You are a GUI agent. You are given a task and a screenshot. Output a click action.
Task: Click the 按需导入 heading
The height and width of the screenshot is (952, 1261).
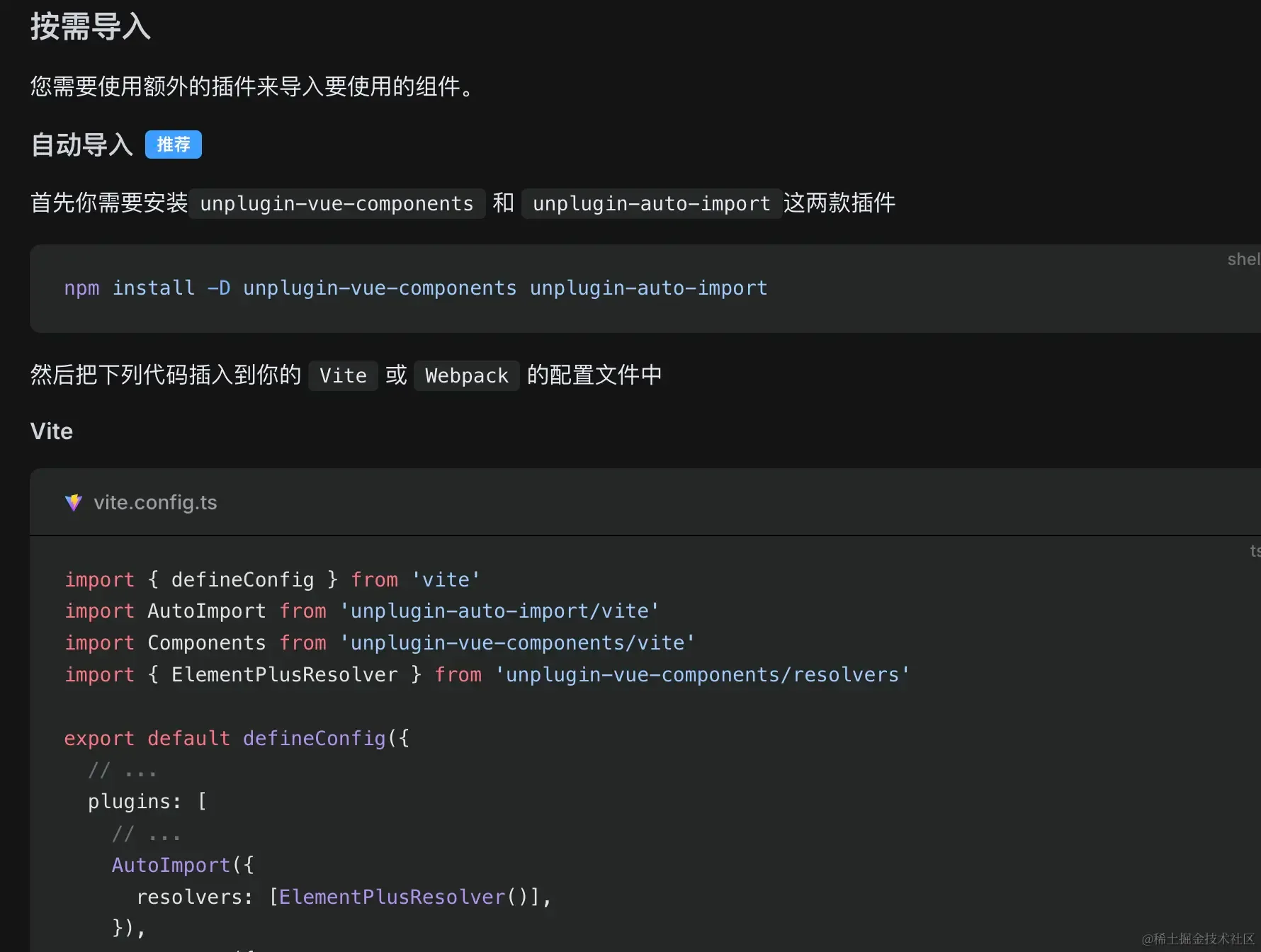(91, 27)
